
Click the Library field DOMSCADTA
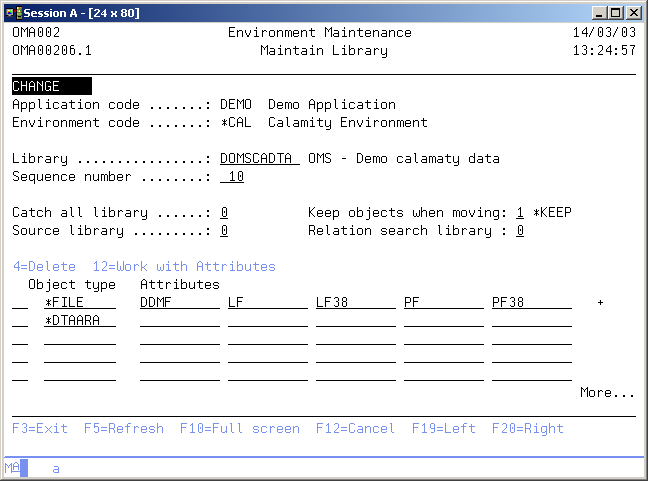tap(259, 159)
